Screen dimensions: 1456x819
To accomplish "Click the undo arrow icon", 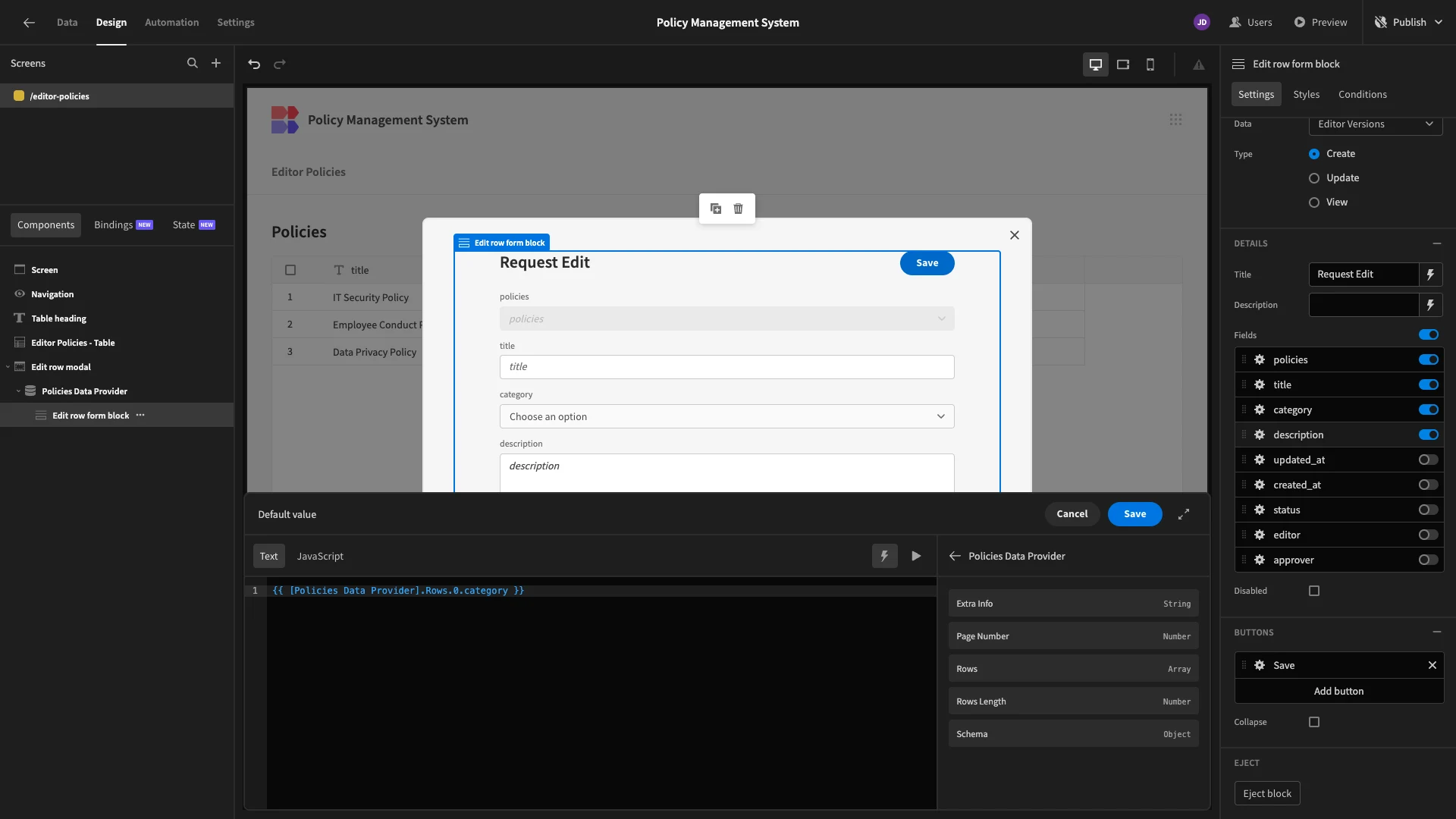I will point(254,64).
